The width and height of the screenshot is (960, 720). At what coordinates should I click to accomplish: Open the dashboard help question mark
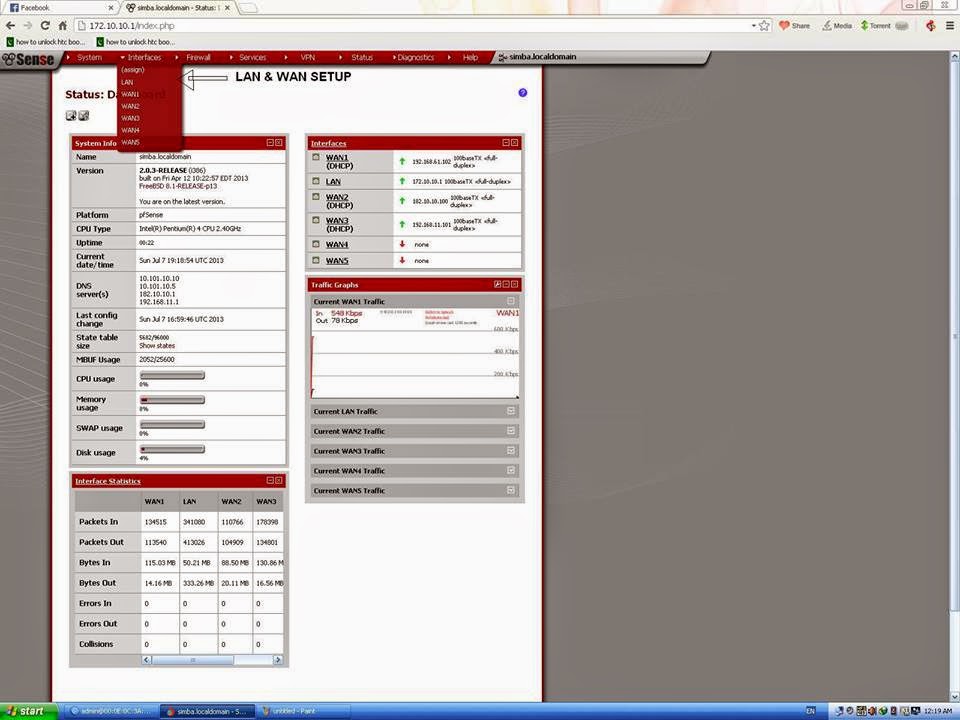pos(522,92)
